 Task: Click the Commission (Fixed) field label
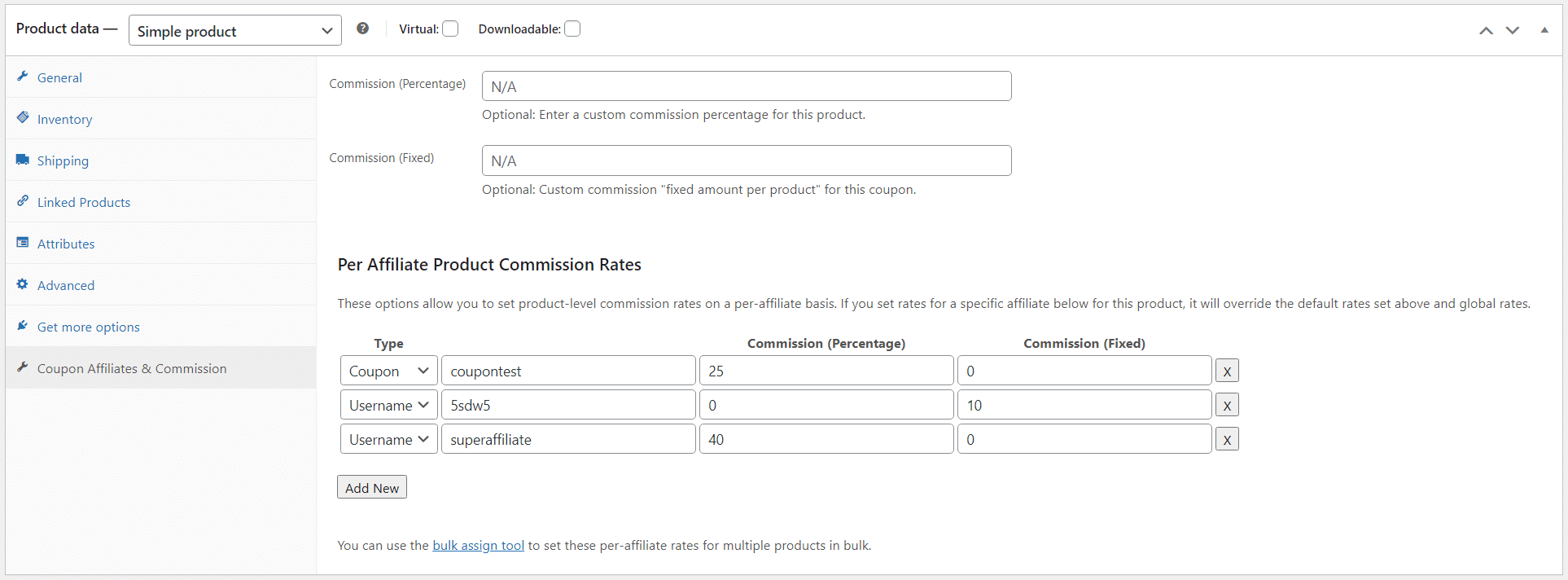pyautogui.click(x=382, y=158)
